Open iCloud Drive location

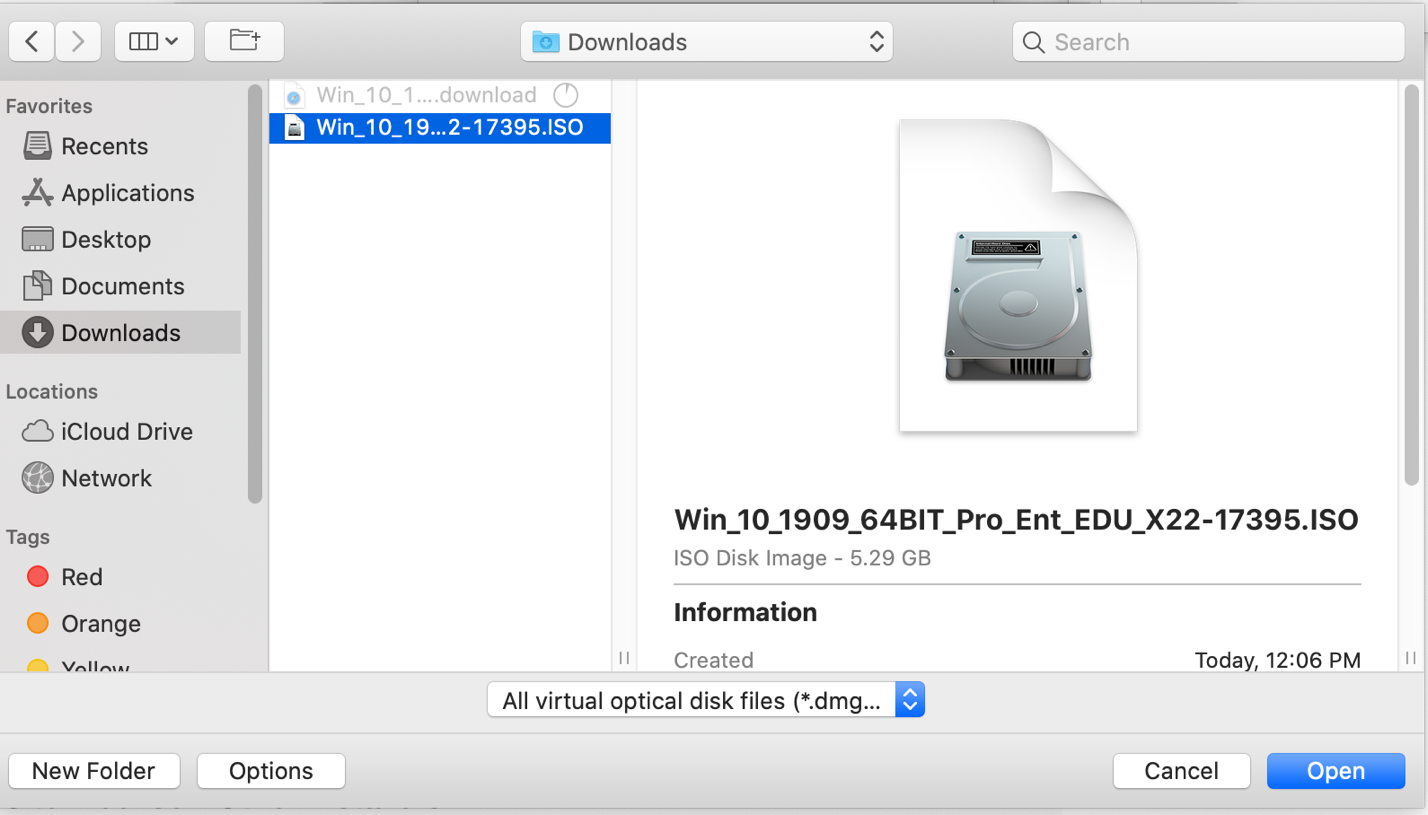point(120,432)
